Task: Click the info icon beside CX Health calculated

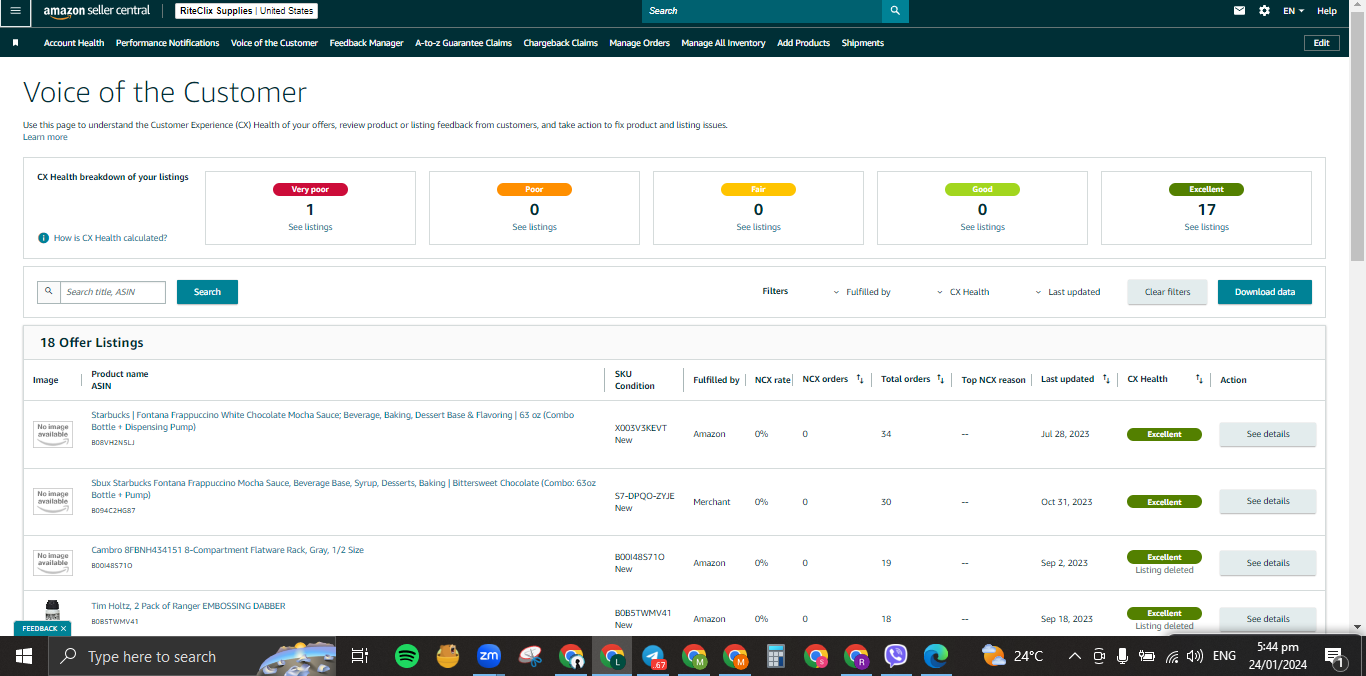Action: [x=43, y=238]
